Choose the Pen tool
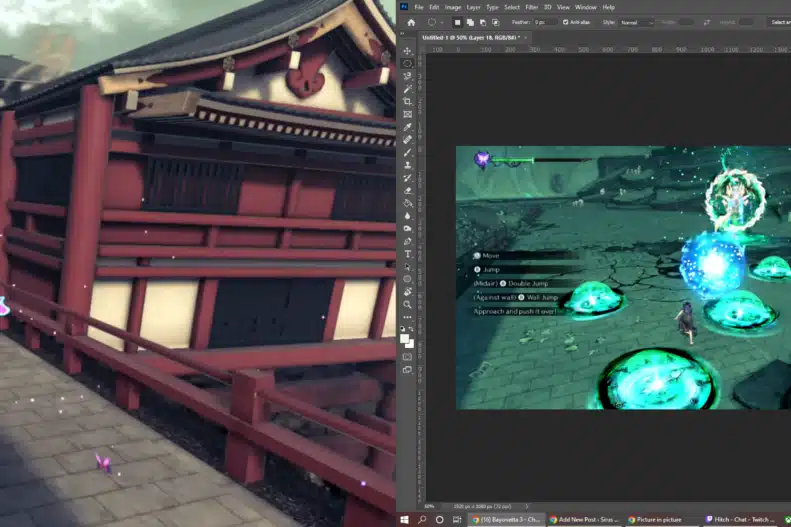Viewport: 791px width, 527px height. (407, 241)
